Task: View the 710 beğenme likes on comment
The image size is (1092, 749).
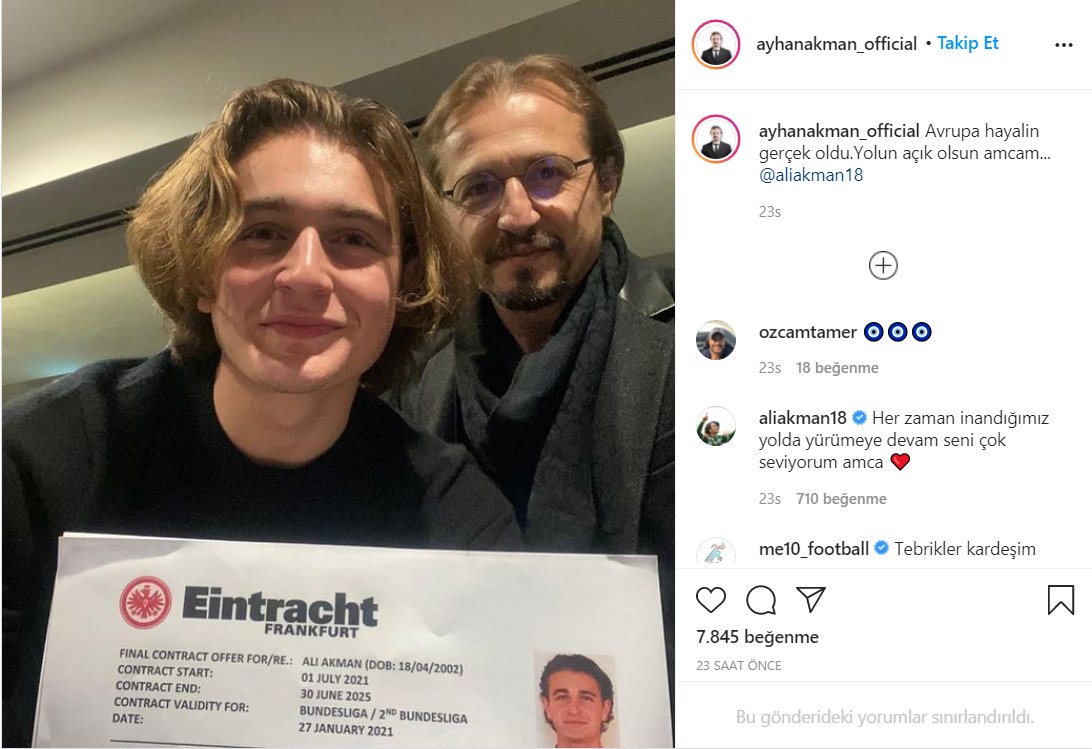Action: pyautogui.click(x=841, y=499)
